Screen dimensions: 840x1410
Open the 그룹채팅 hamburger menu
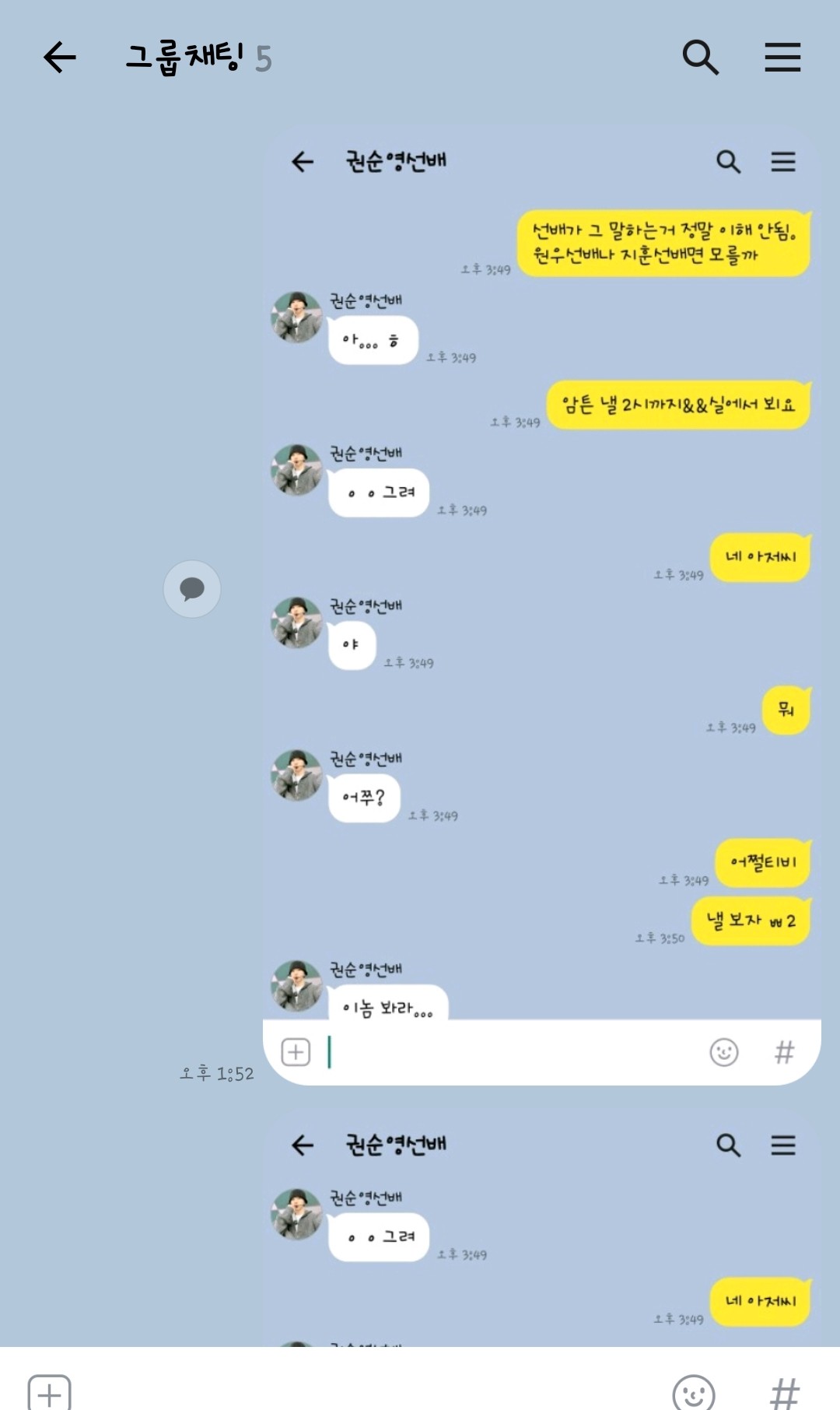(x=782, y=57)
